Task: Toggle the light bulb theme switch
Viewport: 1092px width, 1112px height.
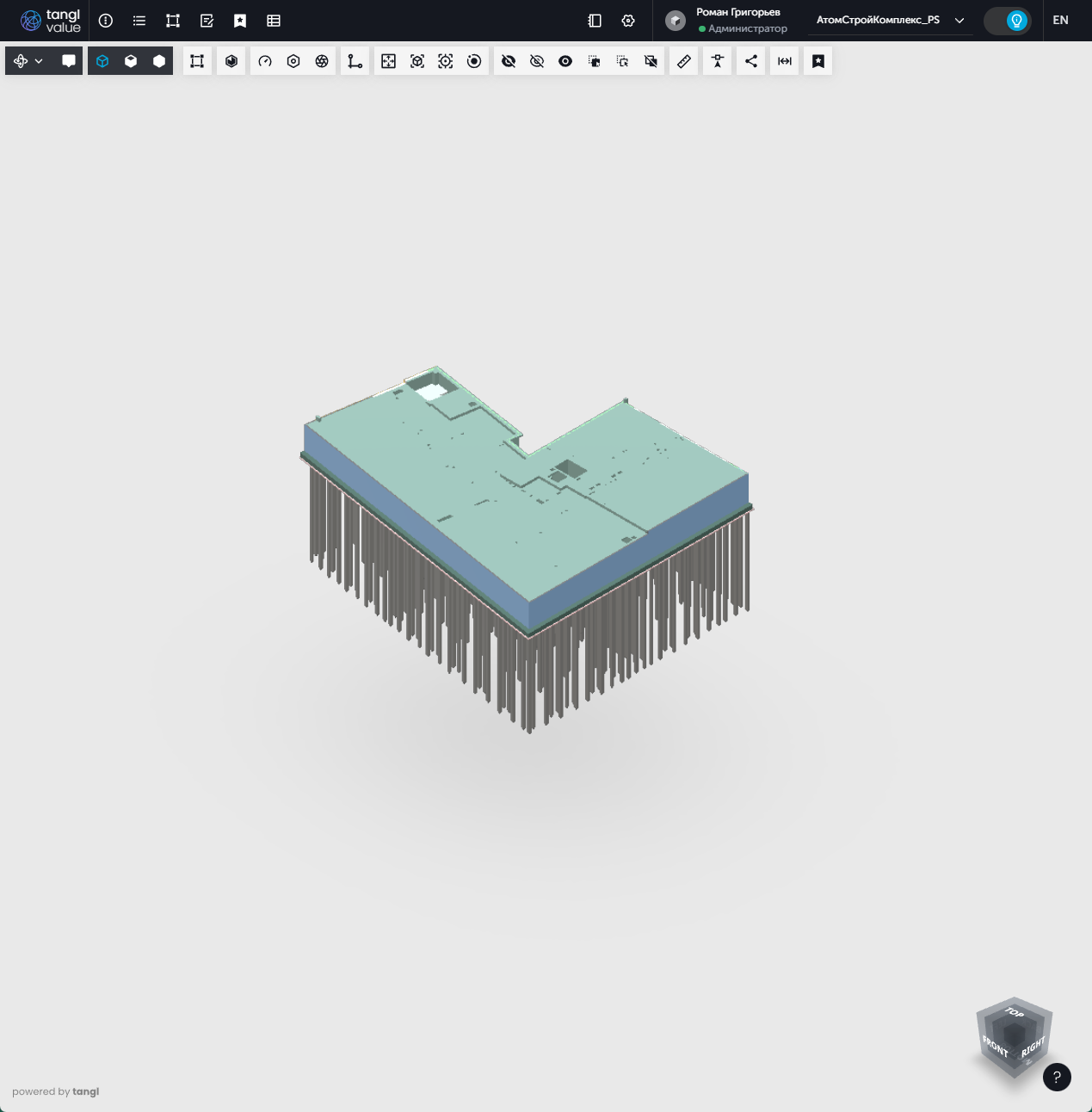Action: [x=1008, y=21]
